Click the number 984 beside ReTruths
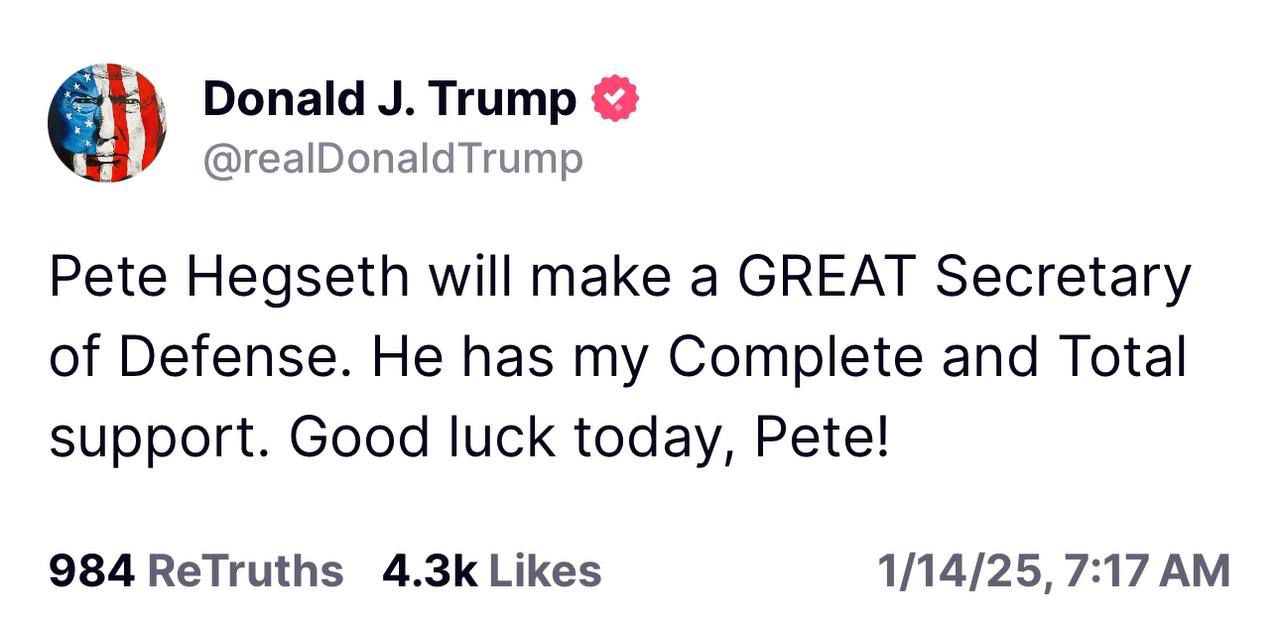Image resolution: width=1280 pixels, height=626 pixels. click(91, 571)
